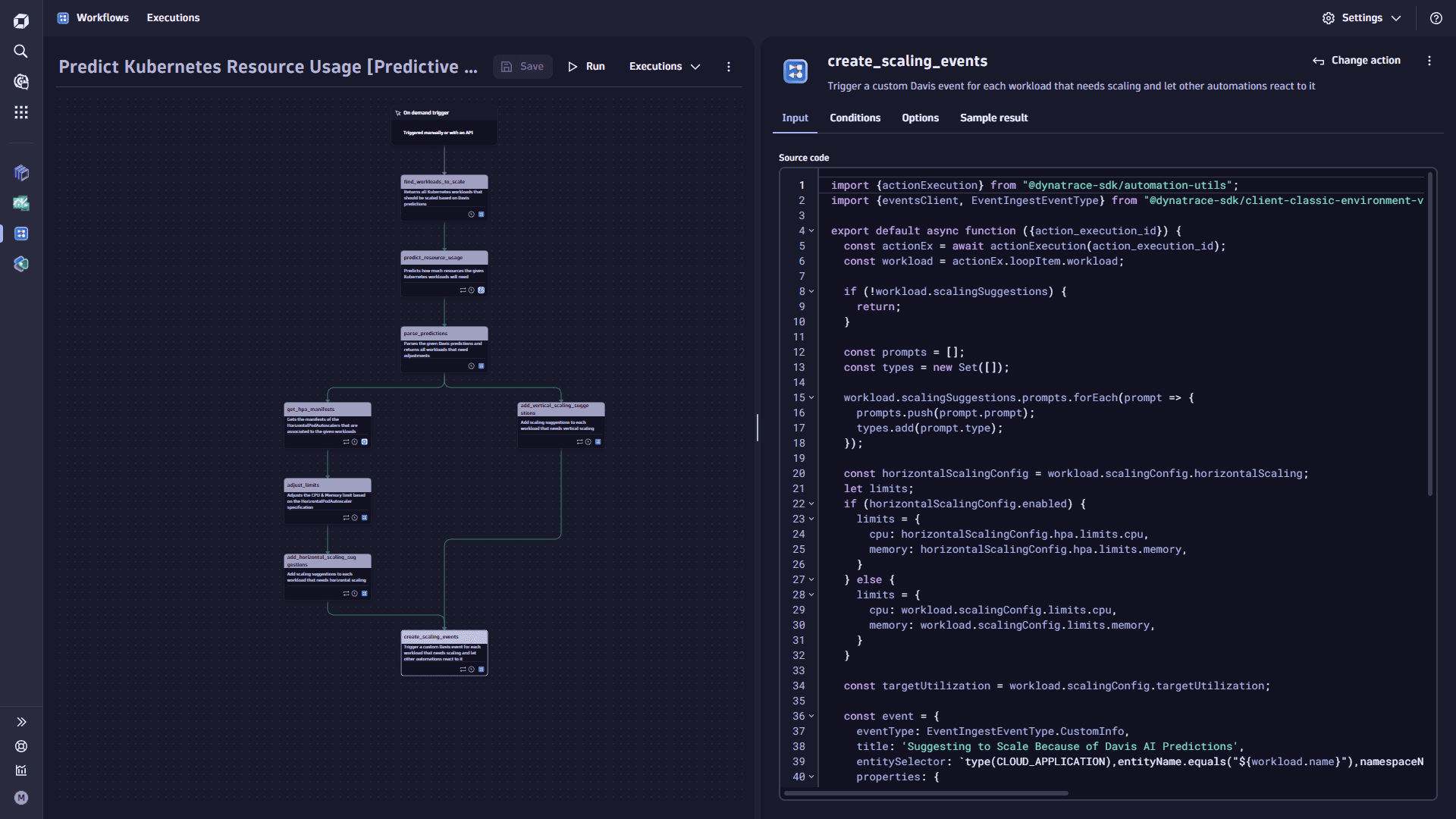Click the user avatar M
The height and width of the screenshot is (819, 1456).
coord(21,798)
